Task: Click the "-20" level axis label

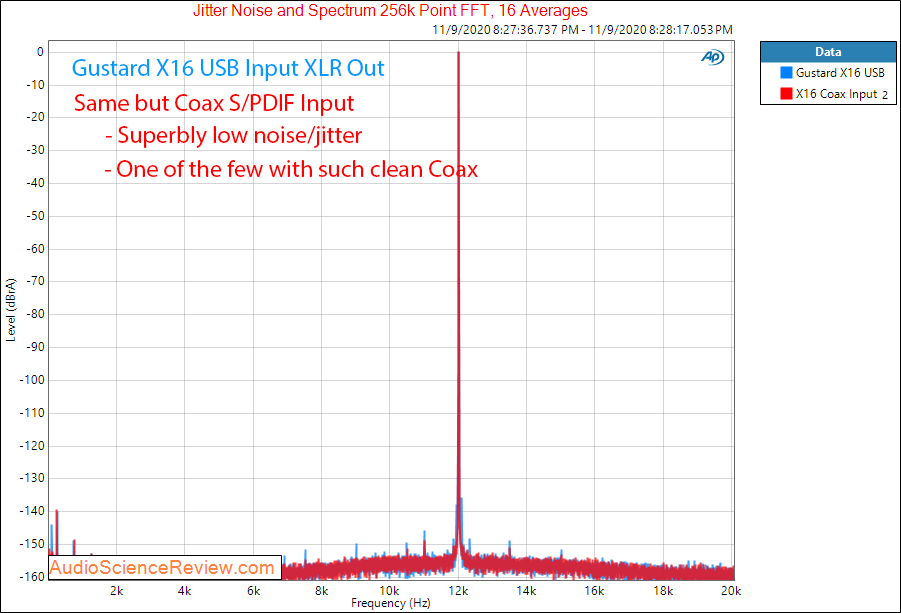Action: pos(36,117)
